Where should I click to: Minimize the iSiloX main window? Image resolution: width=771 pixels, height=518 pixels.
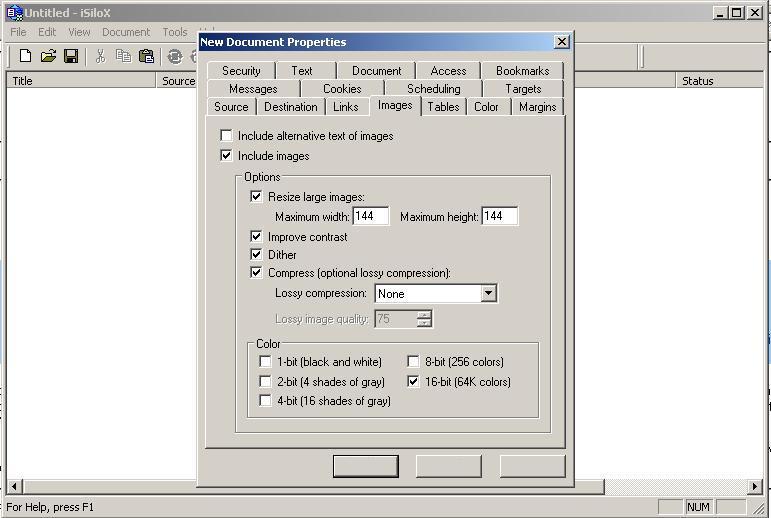pyautogui.click(x=720, y=13)
